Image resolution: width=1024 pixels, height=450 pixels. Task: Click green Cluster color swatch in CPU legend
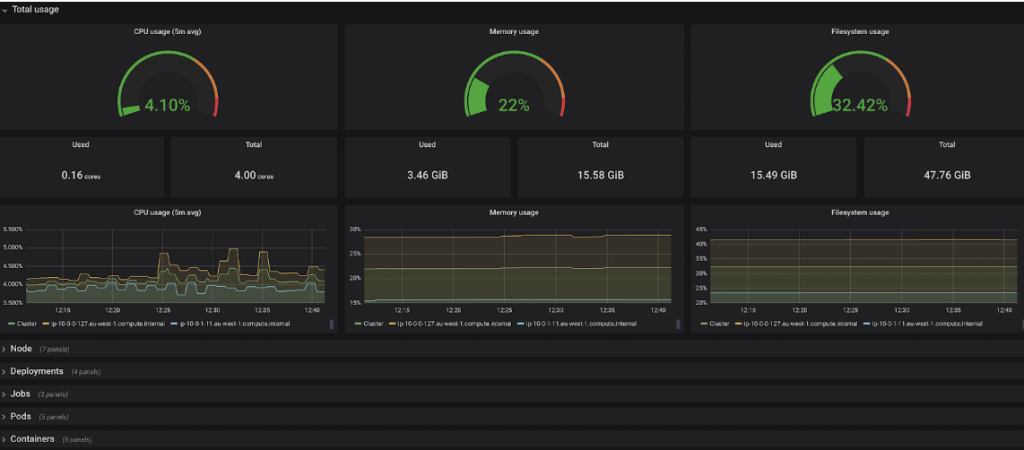(x=11, y=324)
